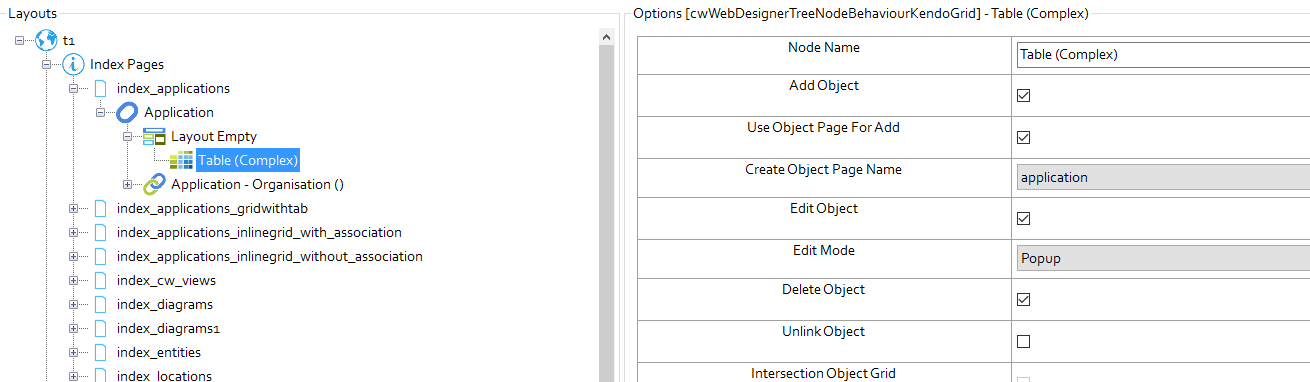Click the globe icon next to t1
Image resolution: width=1310 pixels, height=382 pixels.
point(47,40)
